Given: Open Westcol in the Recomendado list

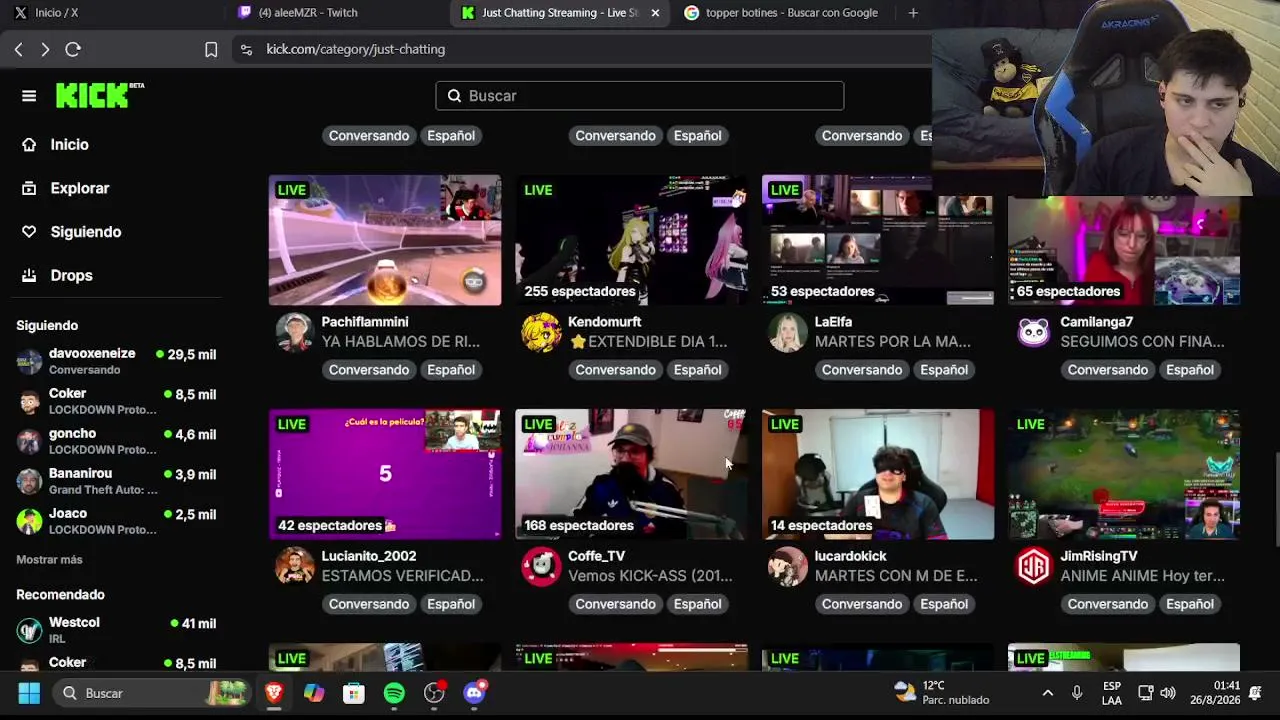Looking at the screenshot, I should (116, 630).
